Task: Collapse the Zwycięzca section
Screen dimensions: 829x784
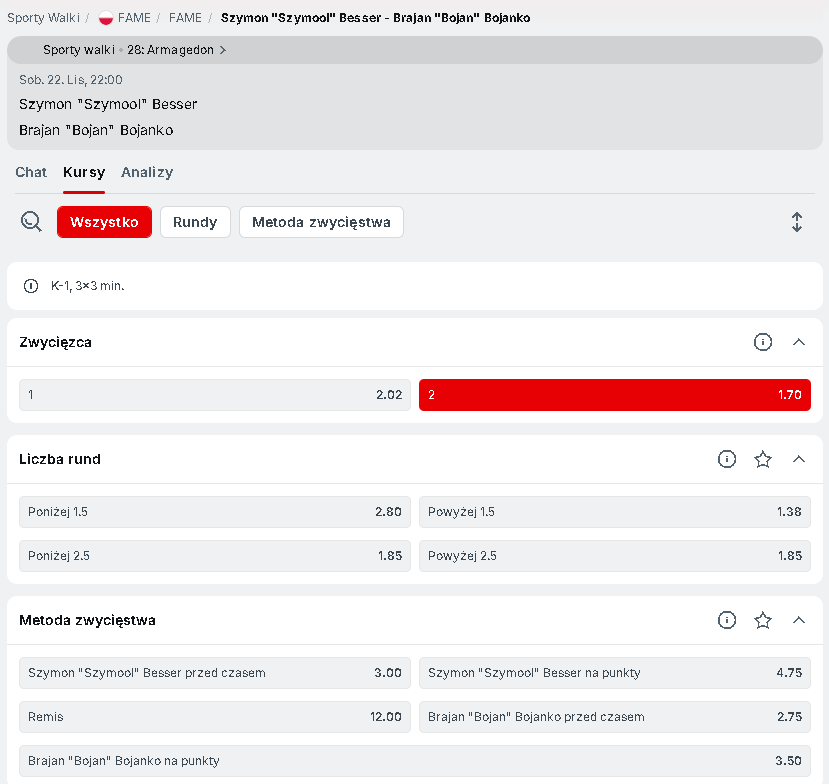Action: click(x=798, y=342)
